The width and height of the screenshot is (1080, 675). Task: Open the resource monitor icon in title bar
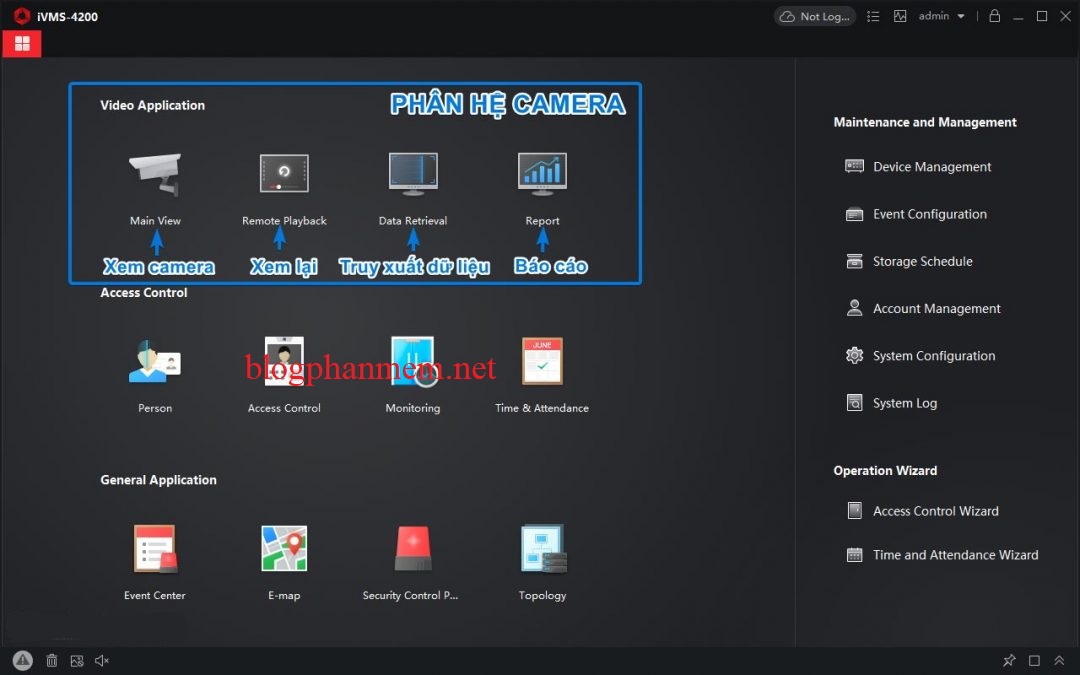pos(900,16)
